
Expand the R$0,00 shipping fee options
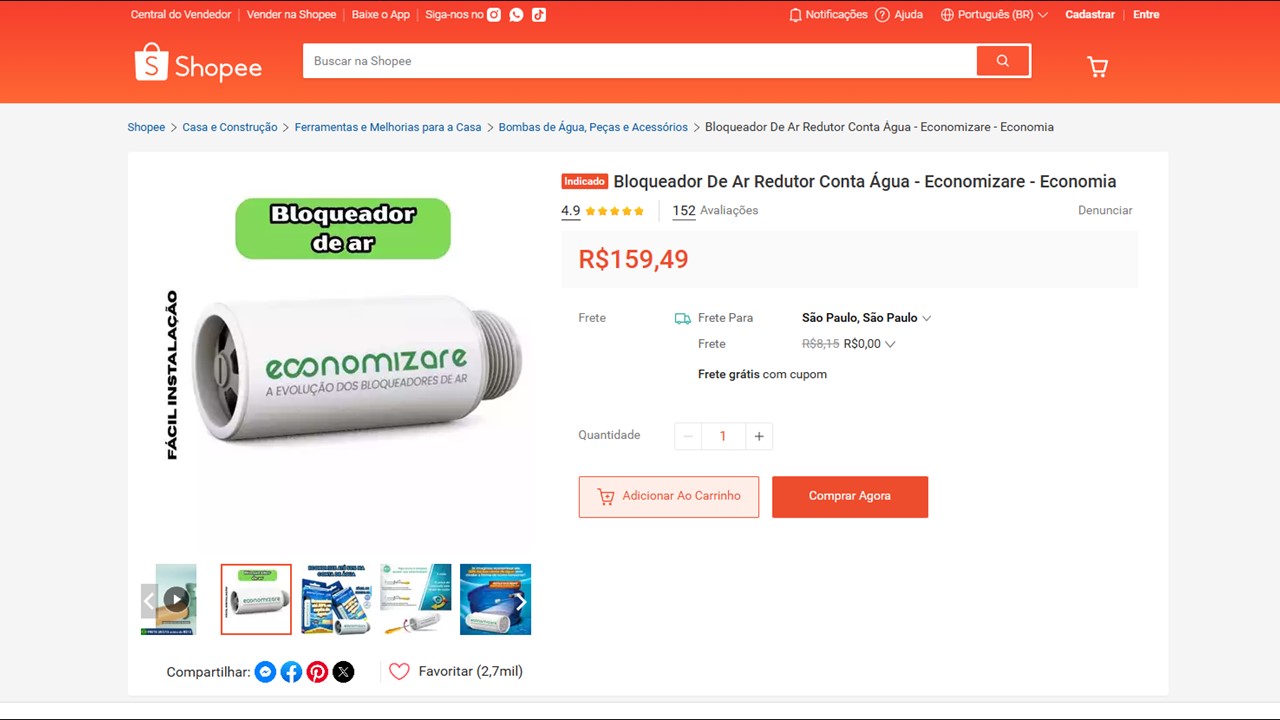[x=889, y=344]
